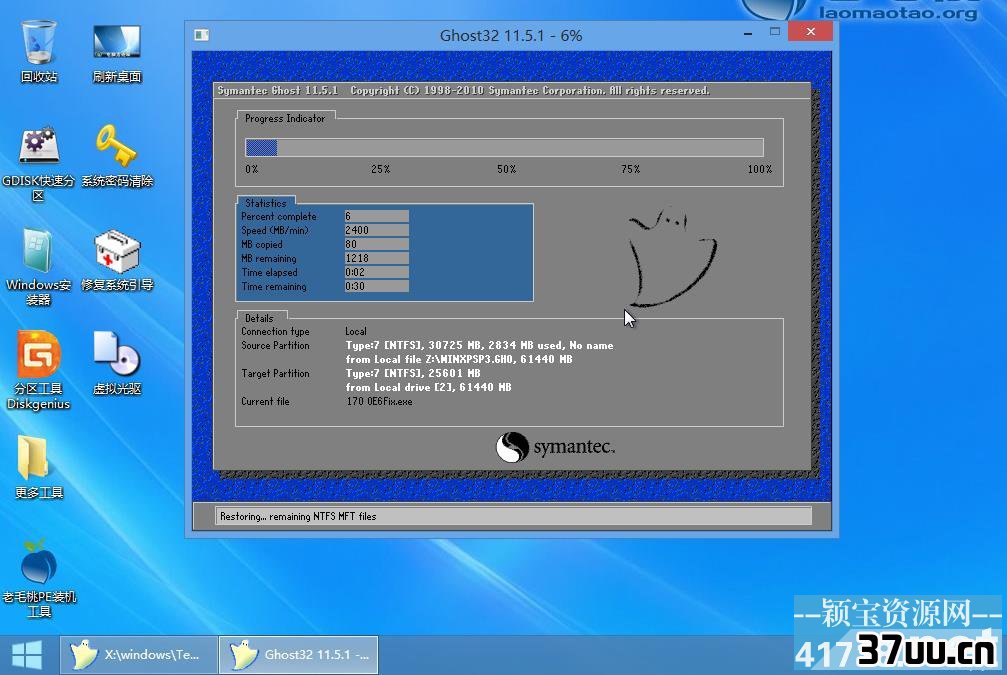Click the MB copied value 80
Viewport: 1007px width, 675px height.
pyautogui.click(x=376, y=245)
